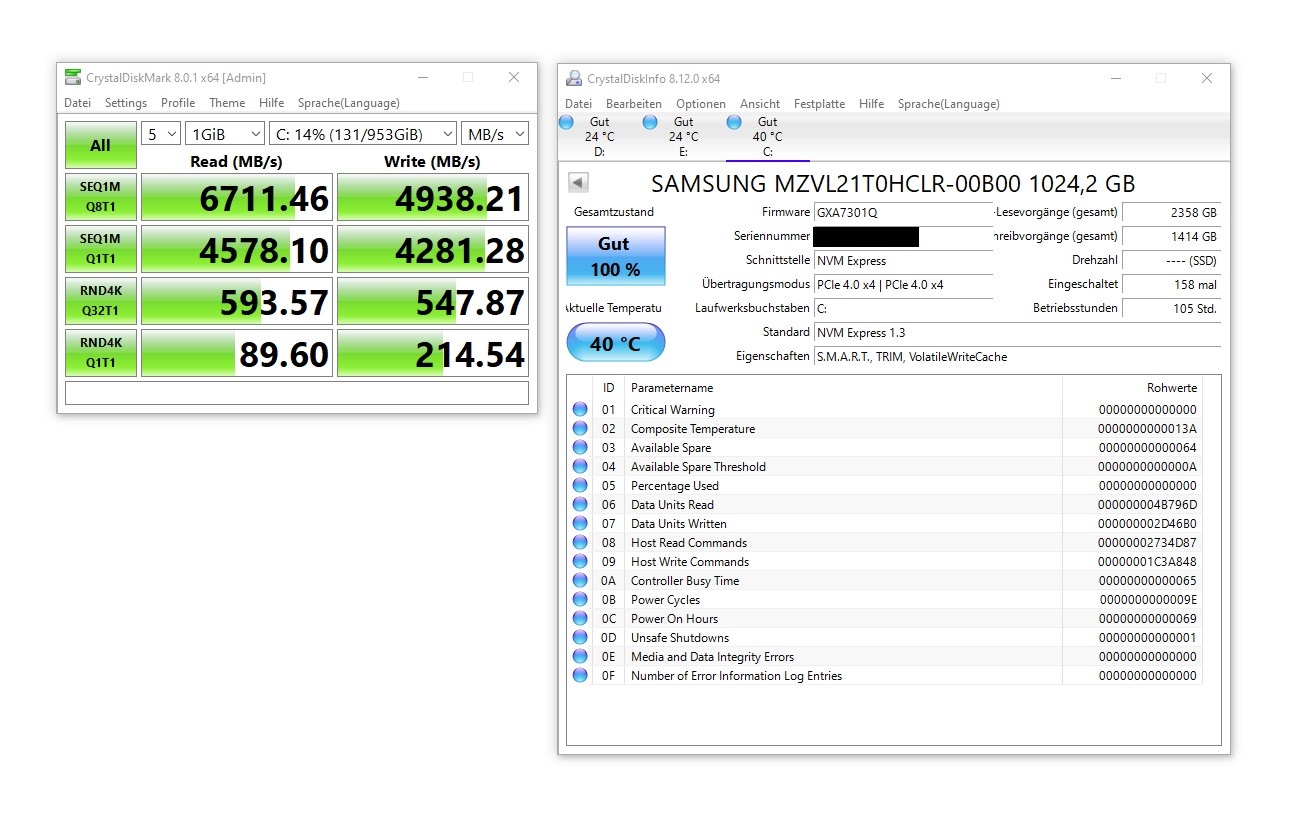Open Hilfe menu in CrystalDiskMark

pos(271,103)
